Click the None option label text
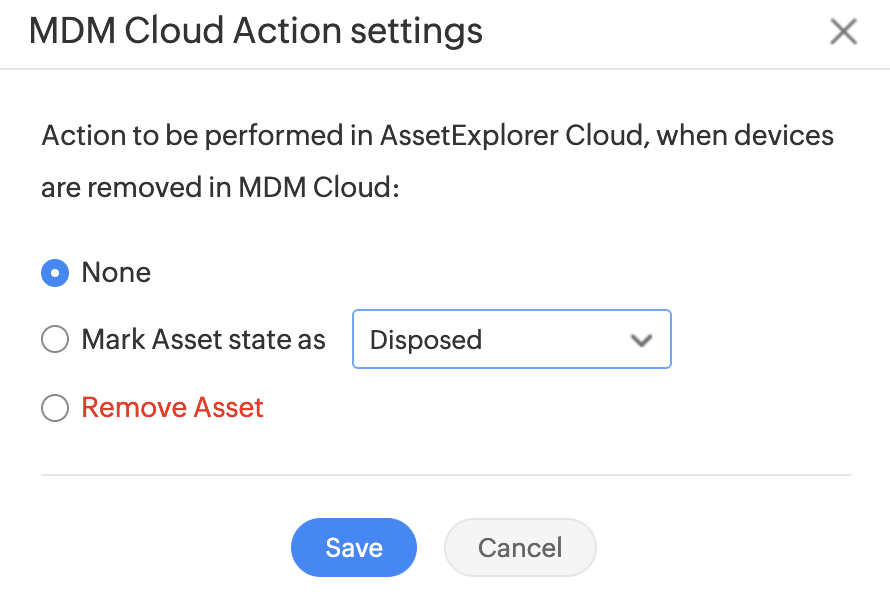 click(116, 273)
